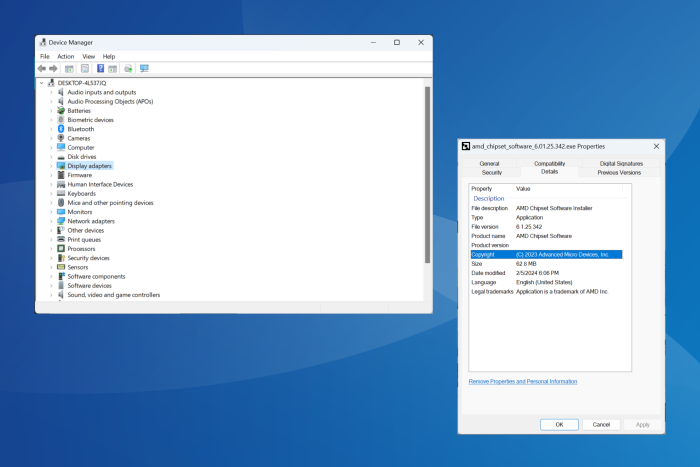The image size is (700, 467).
Task: Click the Batteries category icon
Action: tap(61, 111)
